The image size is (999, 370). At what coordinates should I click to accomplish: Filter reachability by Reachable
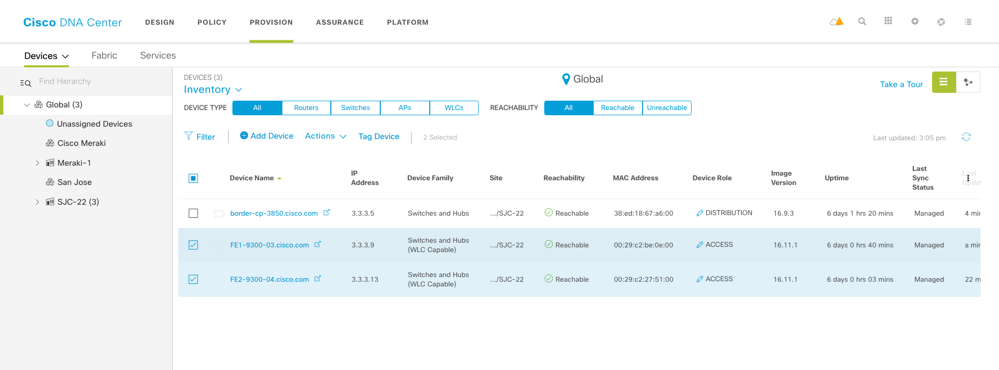[617, 108]
